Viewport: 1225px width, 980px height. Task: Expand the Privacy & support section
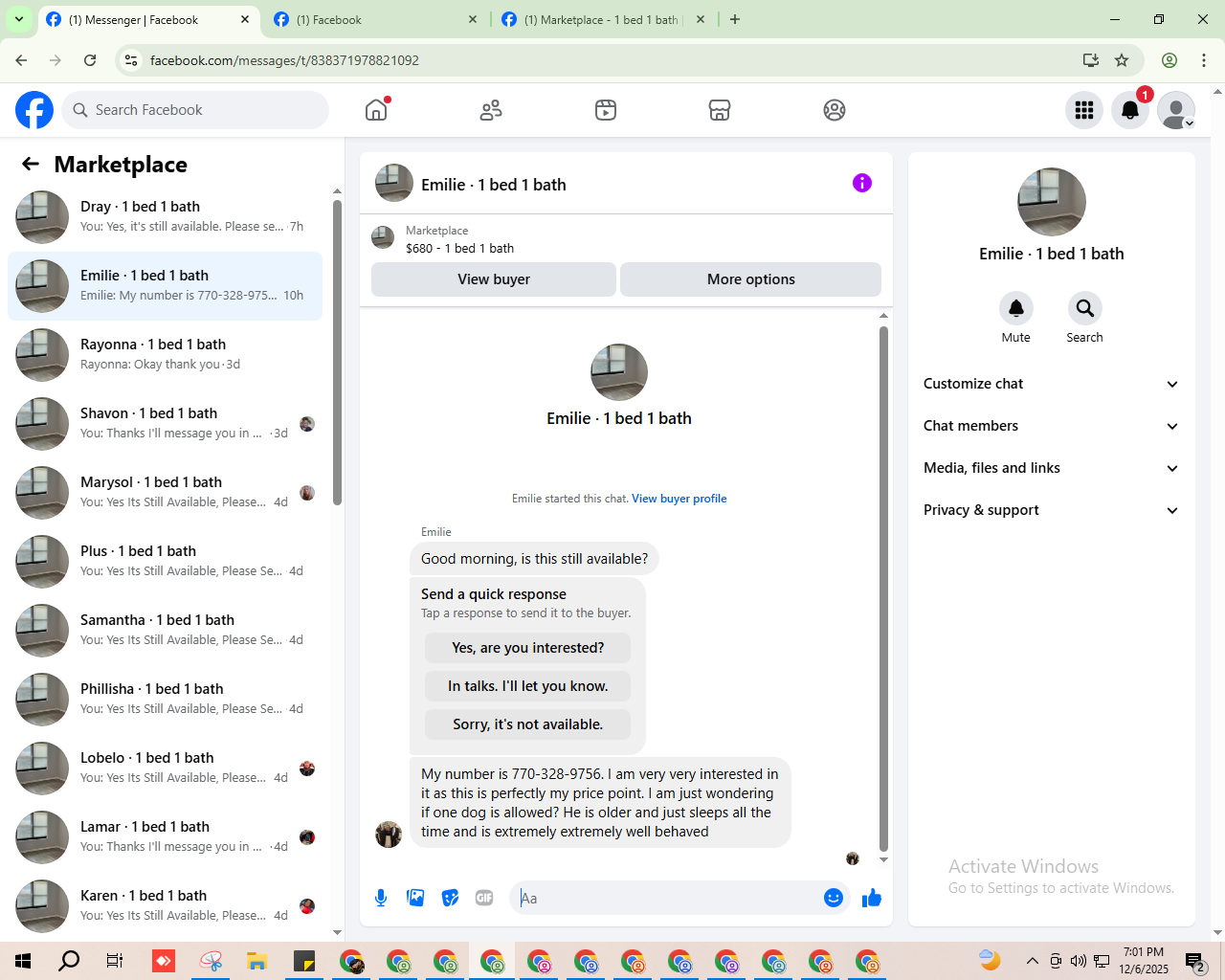1051,510
